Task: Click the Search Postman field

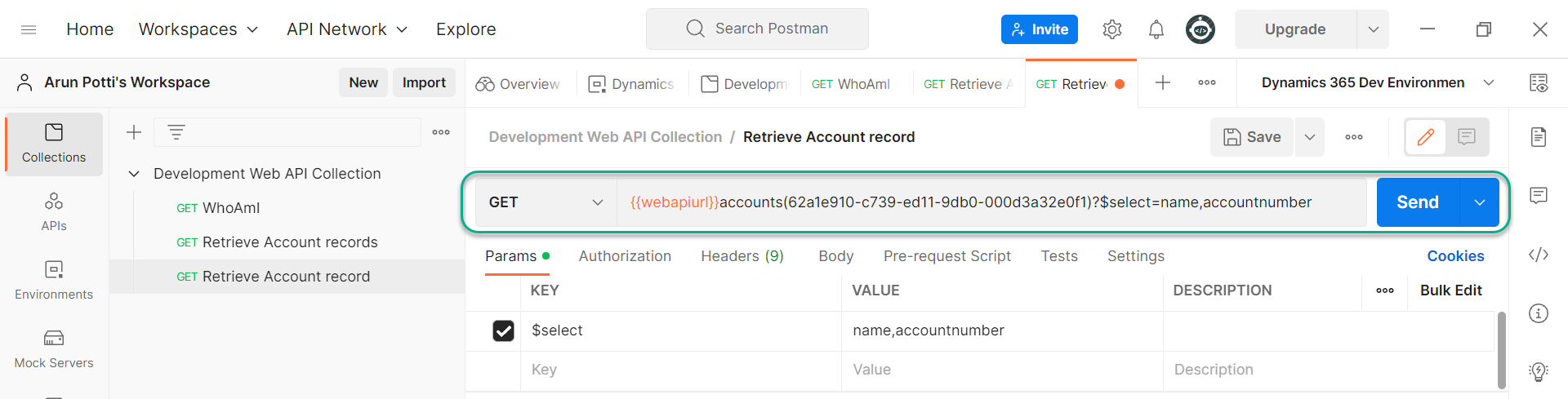Action: 757,29
